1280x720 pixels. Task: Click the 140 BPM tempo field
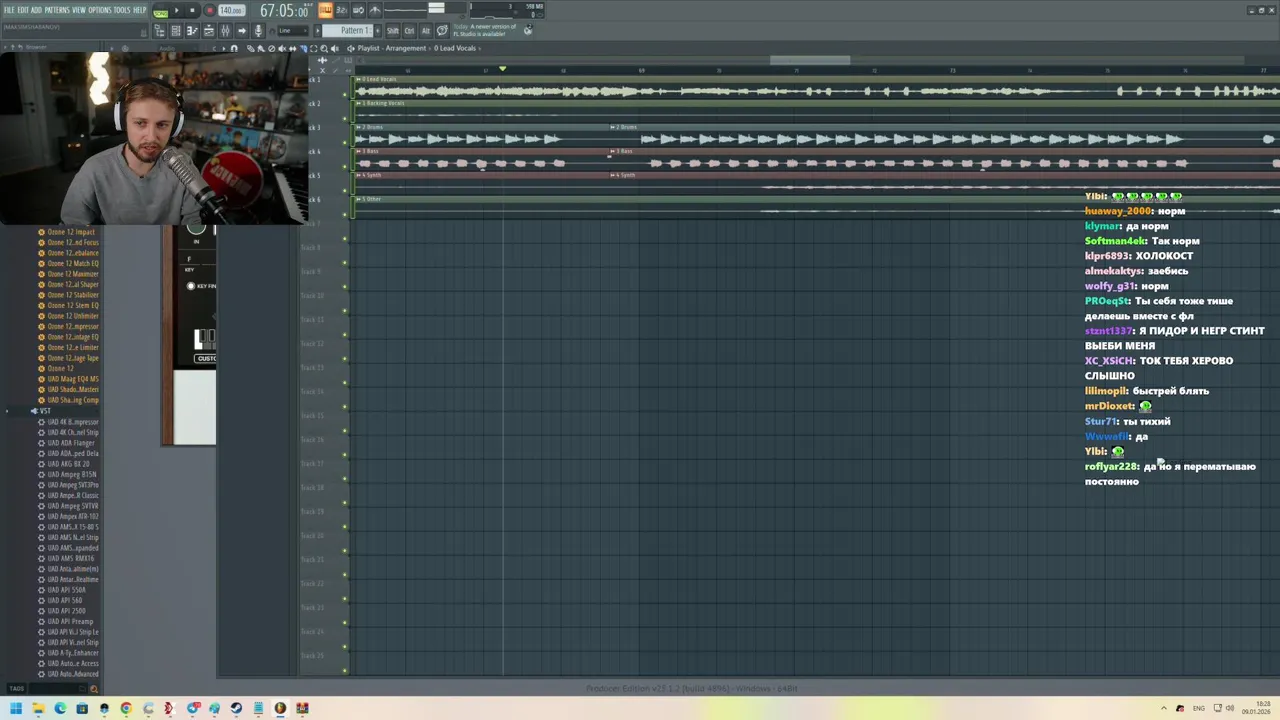231,10
